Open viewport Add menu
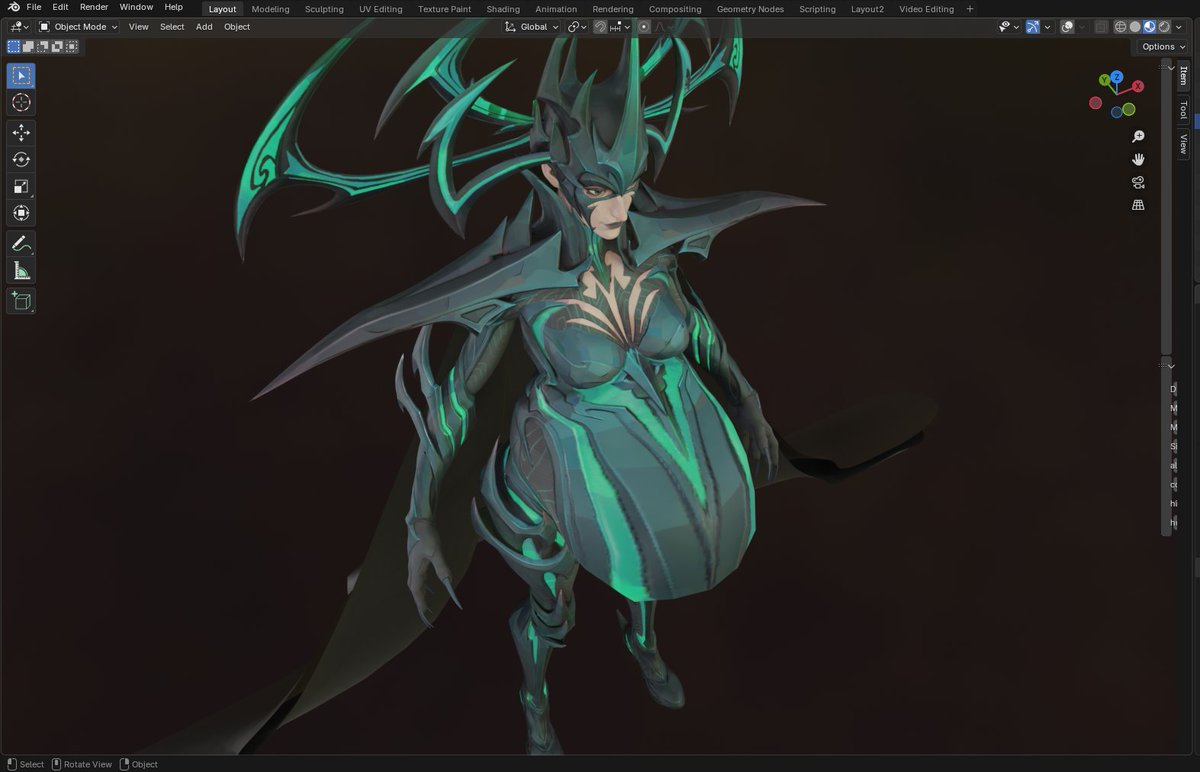This screenshot has height=772, width=1200. point(204,27)
